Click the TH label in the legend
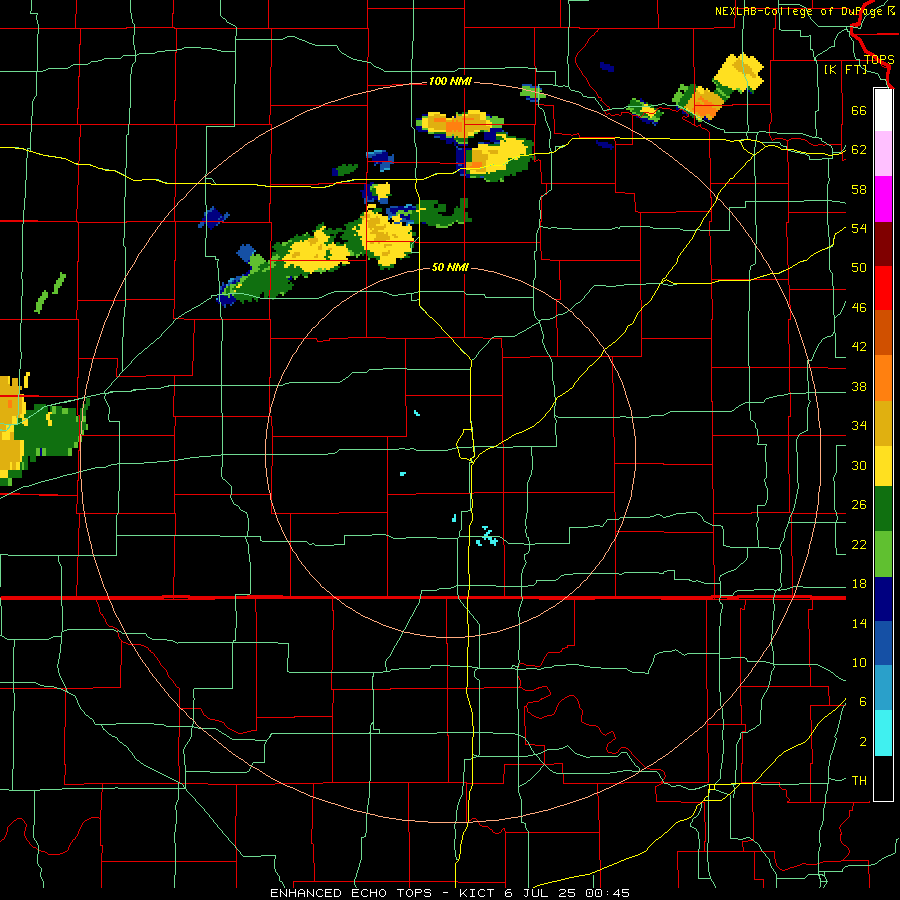Screen dimensions: 900x900 [859, 781]
